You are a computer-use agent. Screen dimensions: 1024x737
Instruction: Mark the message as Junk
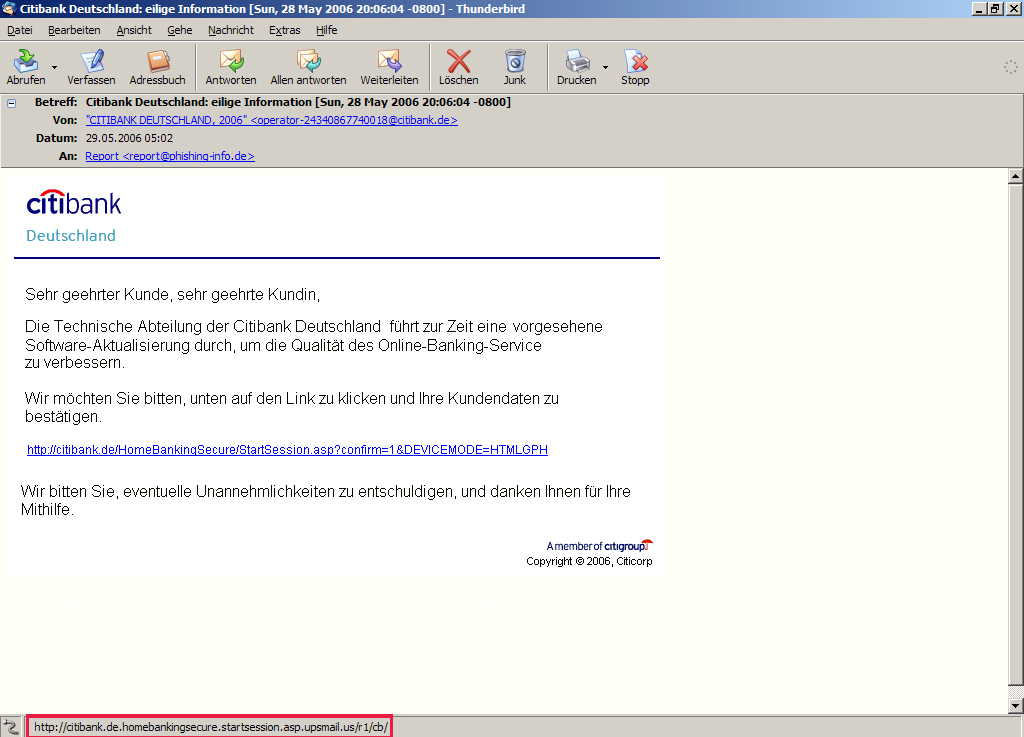coord(515,67)
